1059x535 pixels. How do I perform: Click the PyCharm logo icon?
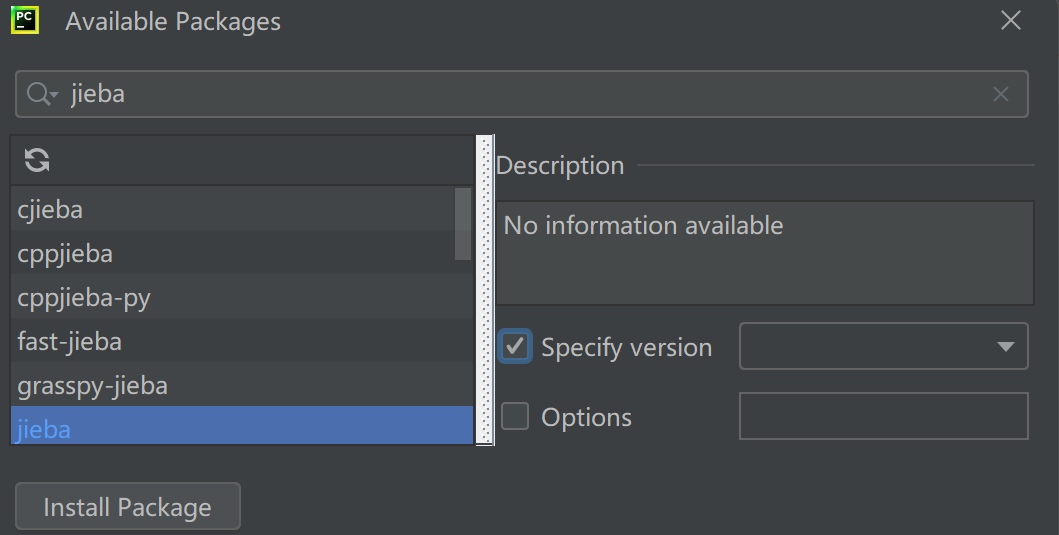pos(25,20)
